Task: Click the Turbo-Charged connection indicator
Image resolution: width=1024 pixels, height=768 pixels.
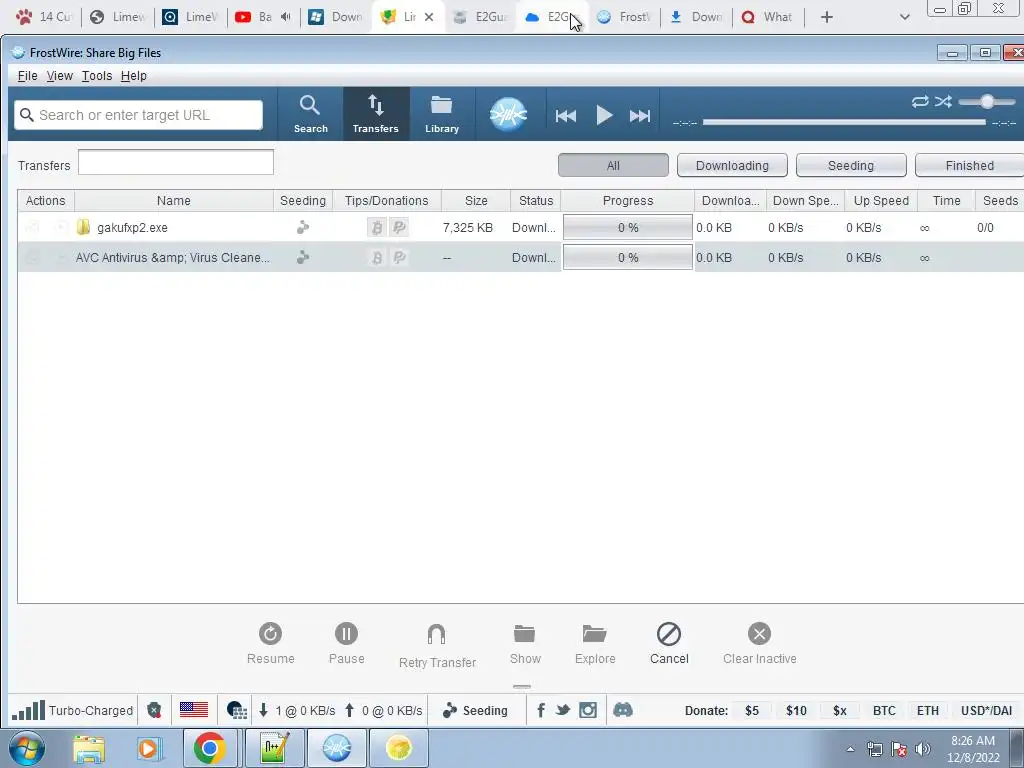Action: pyautogui.click(x=72, y=711)
